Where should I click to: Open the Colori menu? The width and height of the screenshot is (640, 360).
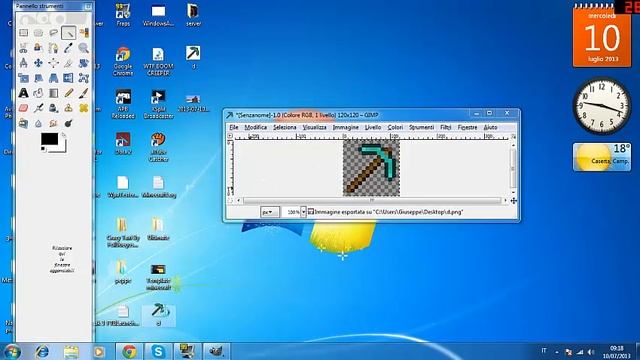point(395,127)
